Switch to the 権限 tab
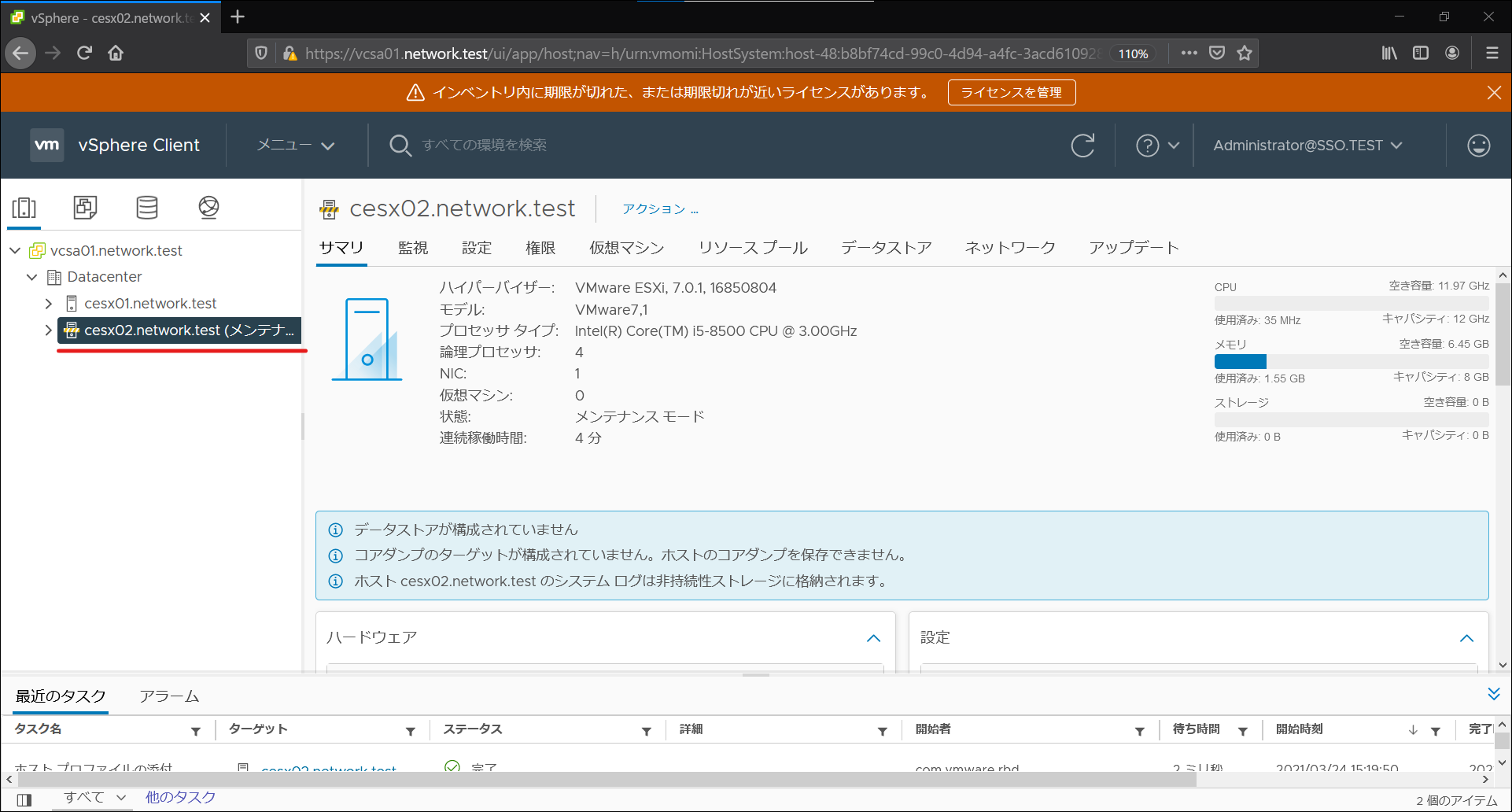 (540, 248)
